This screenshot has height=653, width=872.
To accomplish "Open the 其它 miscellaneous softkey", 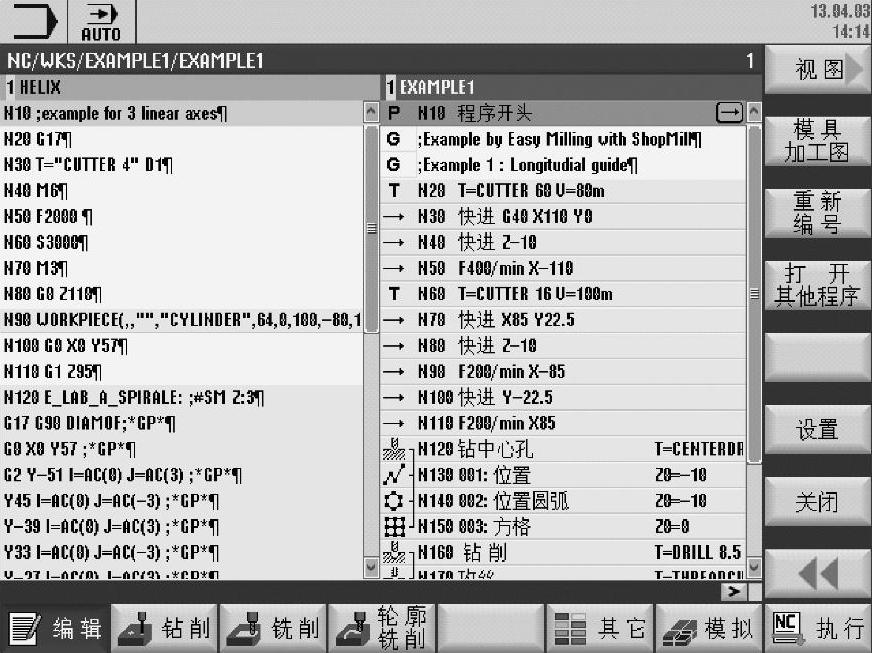I will coord(600,628).
